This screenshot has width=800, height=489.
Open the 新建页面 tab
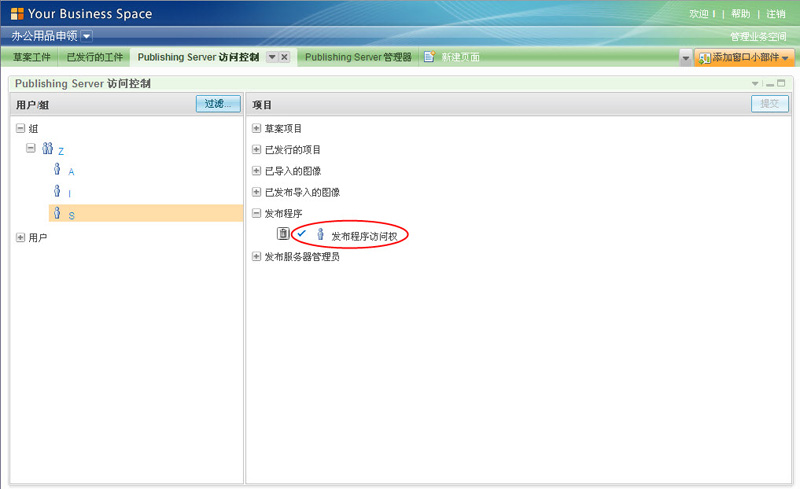pyautogui.click(x=460, y=57)
